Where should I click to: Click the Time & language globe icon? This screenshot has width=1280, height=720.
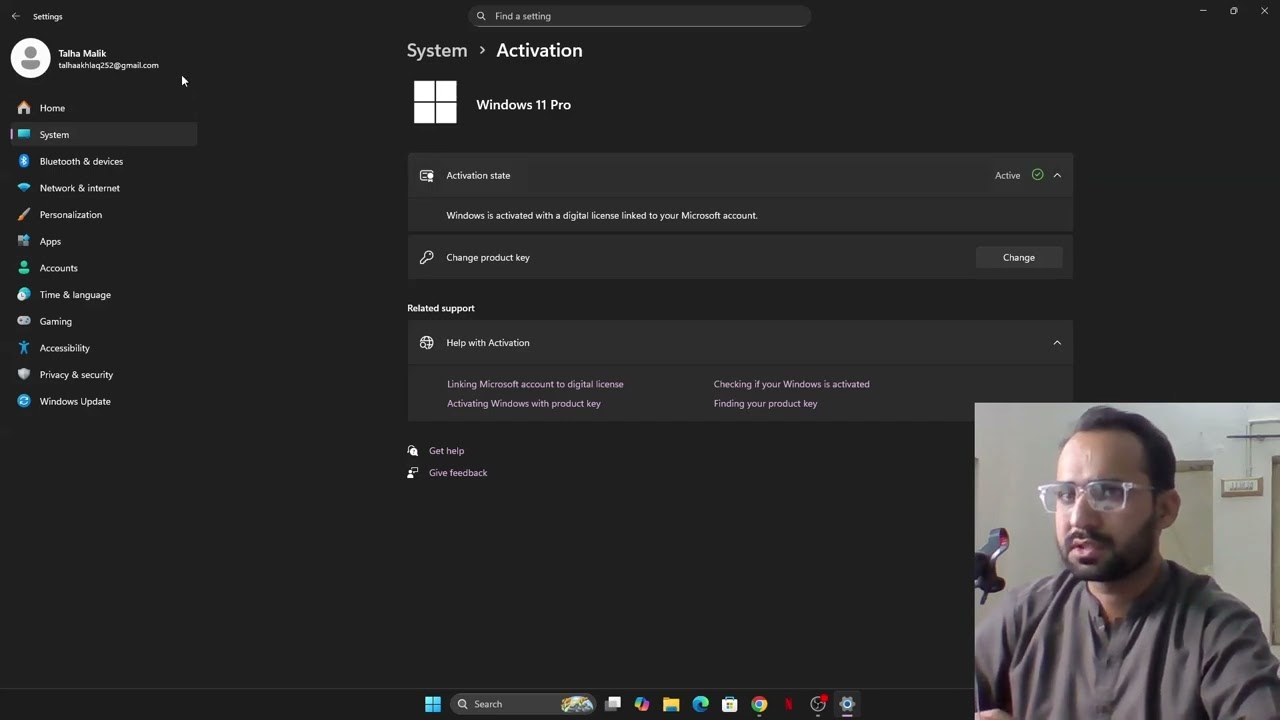coord(24,294)
